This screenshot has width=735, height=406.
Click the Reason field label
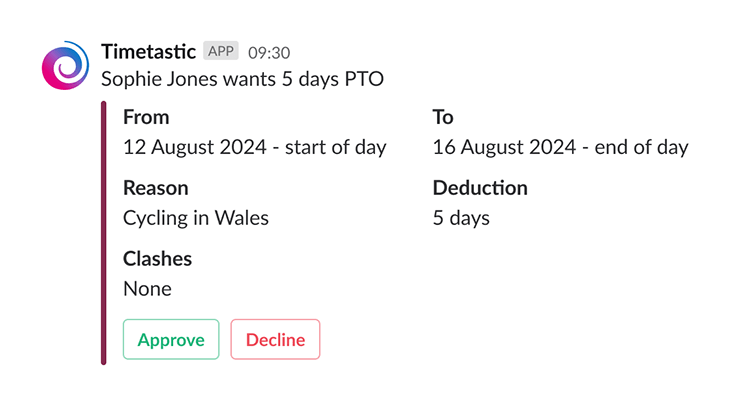pos(155,187)
